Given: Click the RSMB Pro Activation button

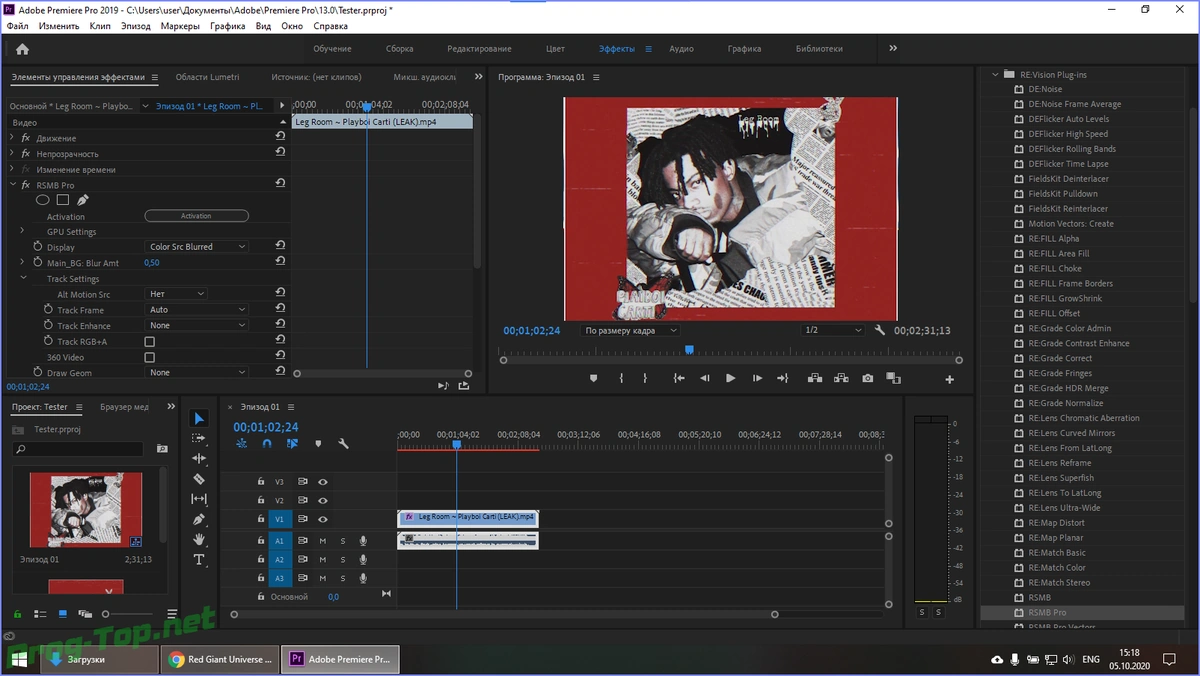Looking at the screenshot, I should click(x=196, y=216).
